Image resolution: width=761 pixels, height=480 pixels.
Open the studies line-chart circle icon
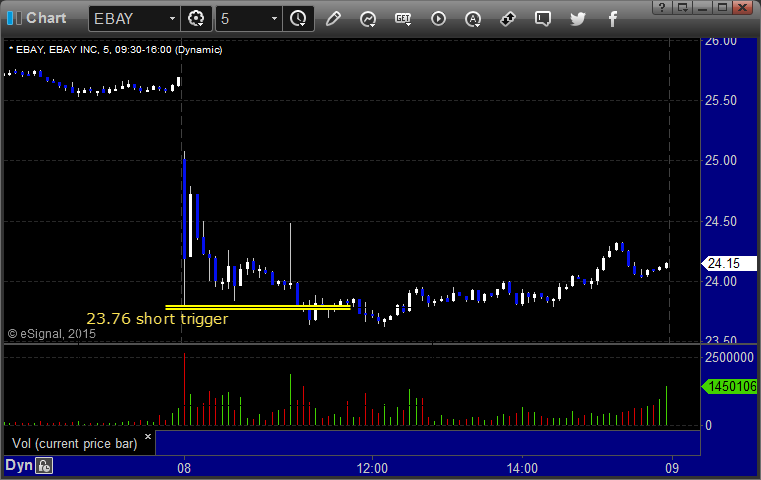pyautogui.click(x=368, y=19)
